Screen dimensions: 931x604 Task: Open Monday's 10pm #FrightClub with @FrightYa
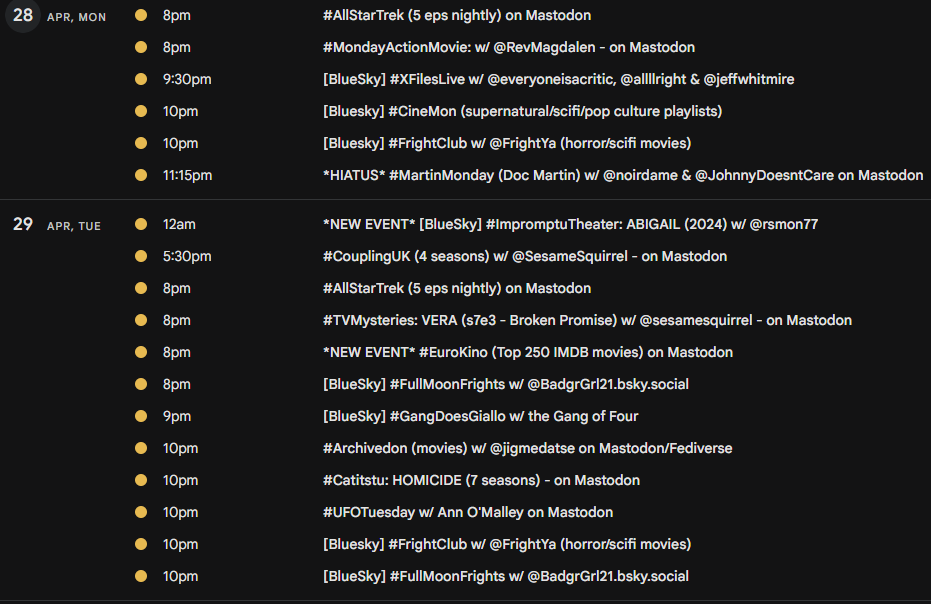point(507,144)
